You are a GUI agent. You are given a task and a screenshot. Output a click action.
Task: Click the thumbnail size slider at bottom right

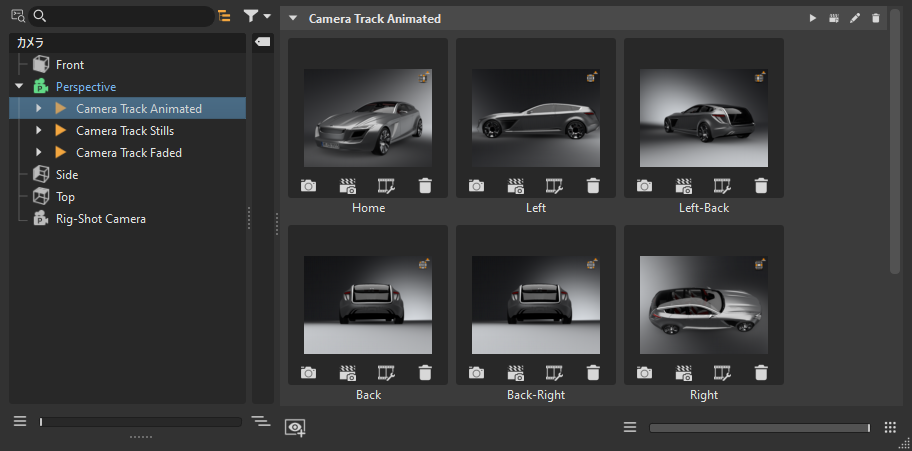click(759, 428)
